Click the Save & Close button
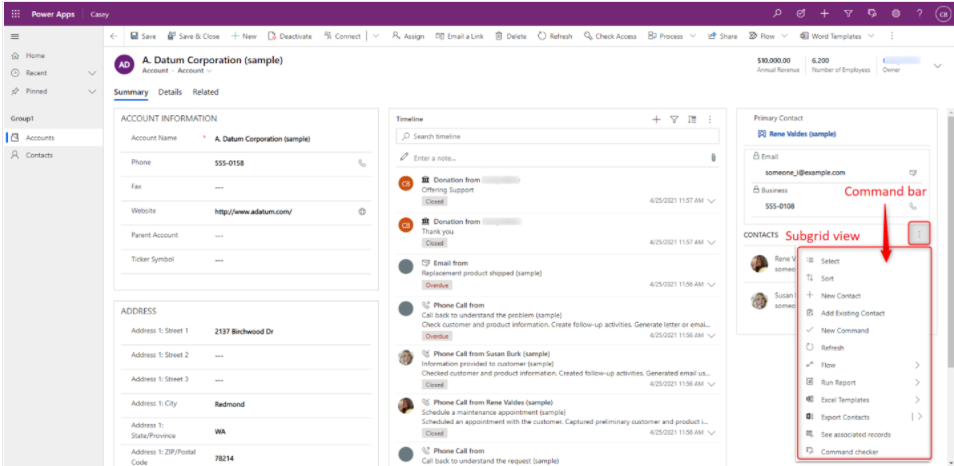 coord(193,36)
